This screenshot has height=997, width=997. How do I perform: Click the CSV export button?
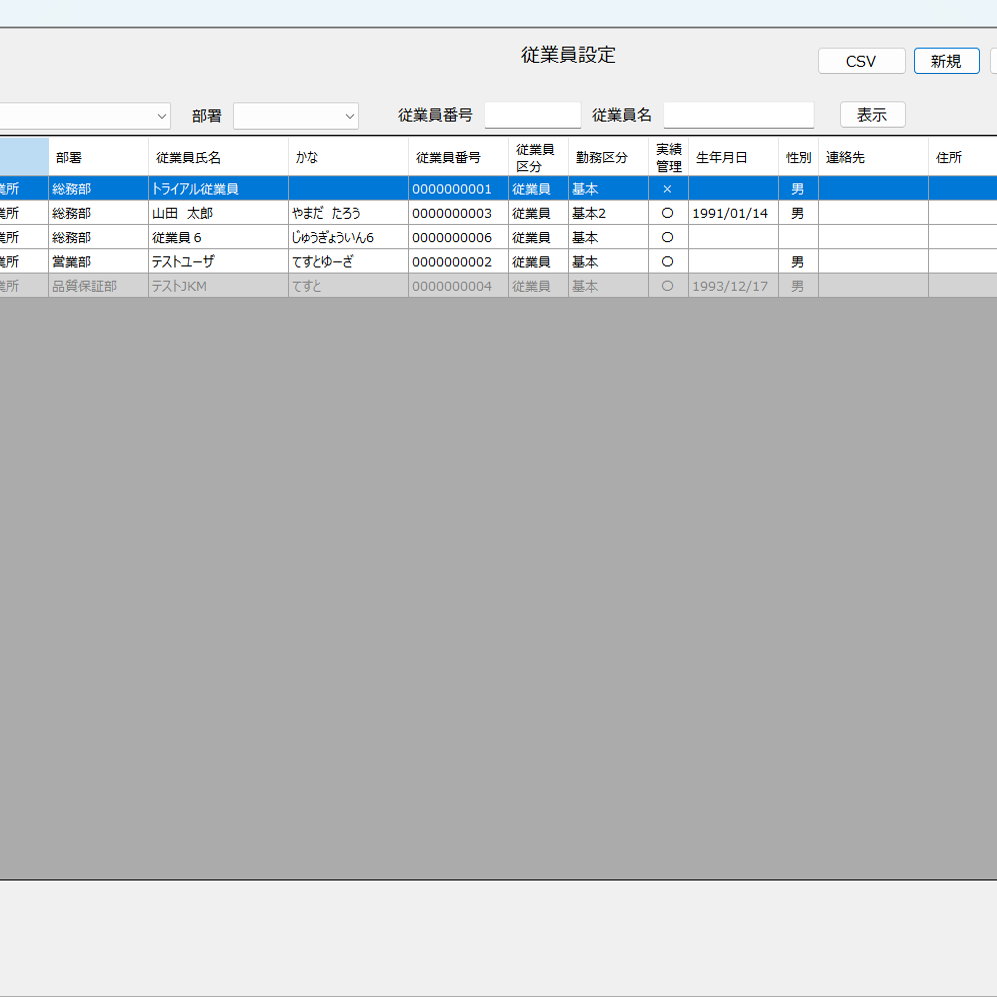point(861,61)
